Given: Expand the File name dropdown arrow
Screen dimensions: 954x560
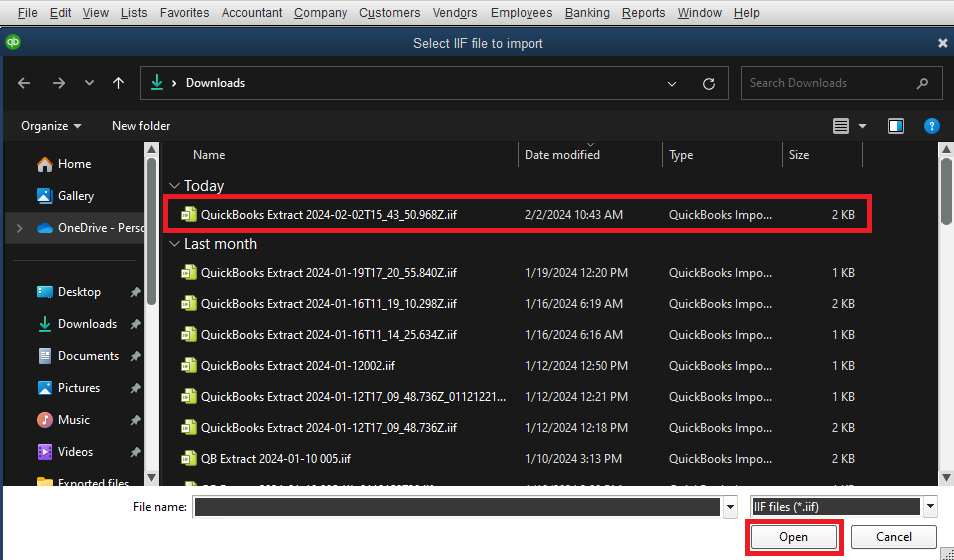Looking at the screenshot, I should coord(730,506).
